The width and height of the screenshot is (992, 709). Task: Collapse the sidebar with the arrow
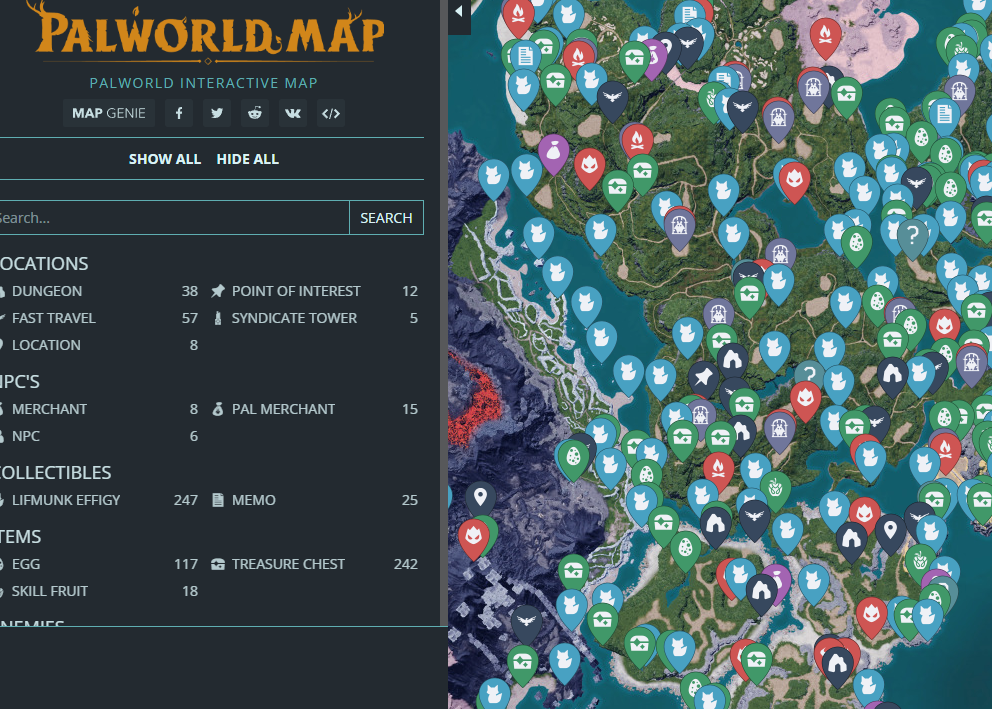pyautogui.click(x=459, y=12)
